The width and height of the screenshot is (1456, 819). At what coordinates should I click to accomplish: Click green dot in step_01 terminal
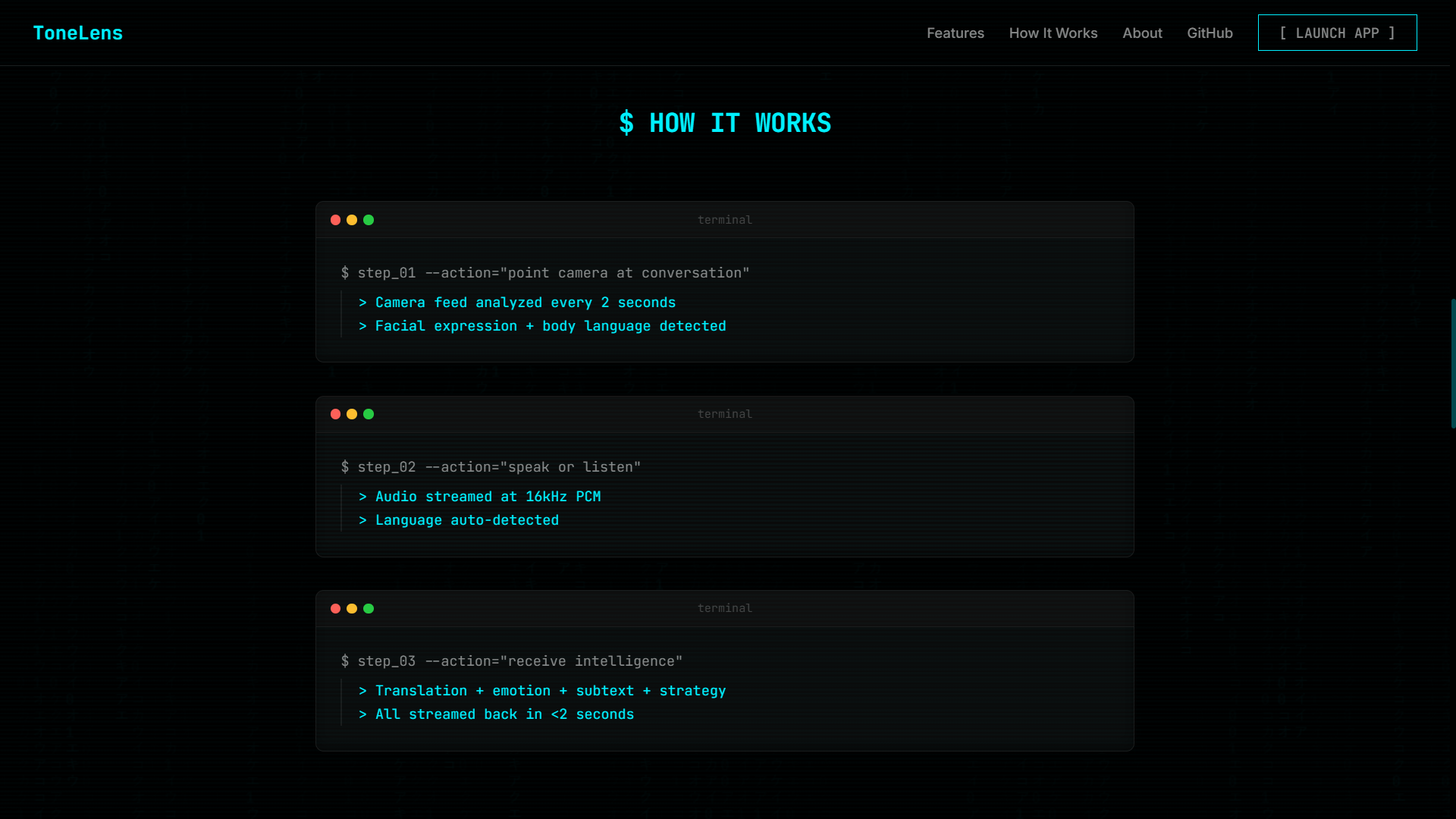[x=369, y=220]
